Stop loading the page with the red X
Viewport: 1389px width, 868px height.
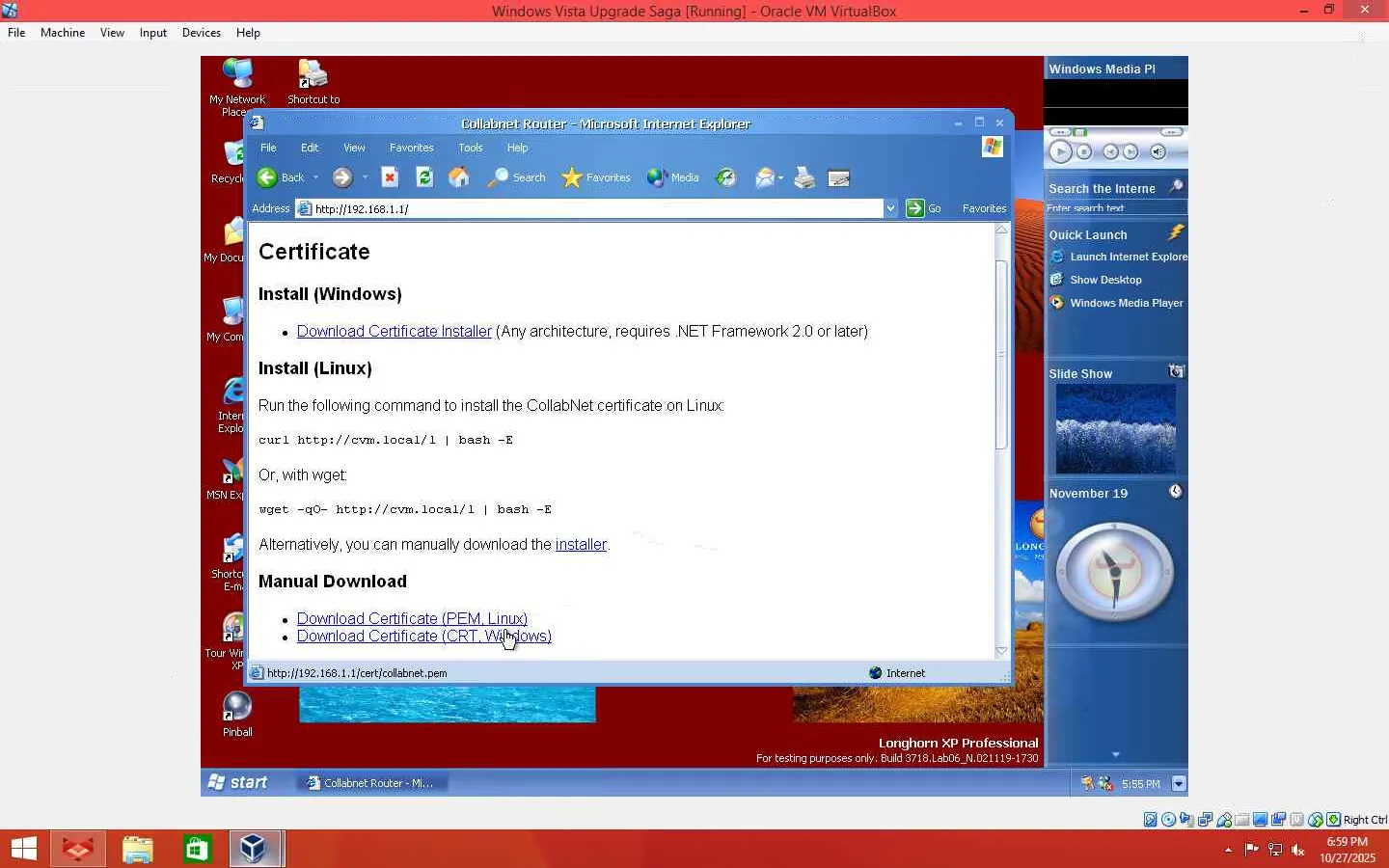pyautogui.click(x=390, y=177)
